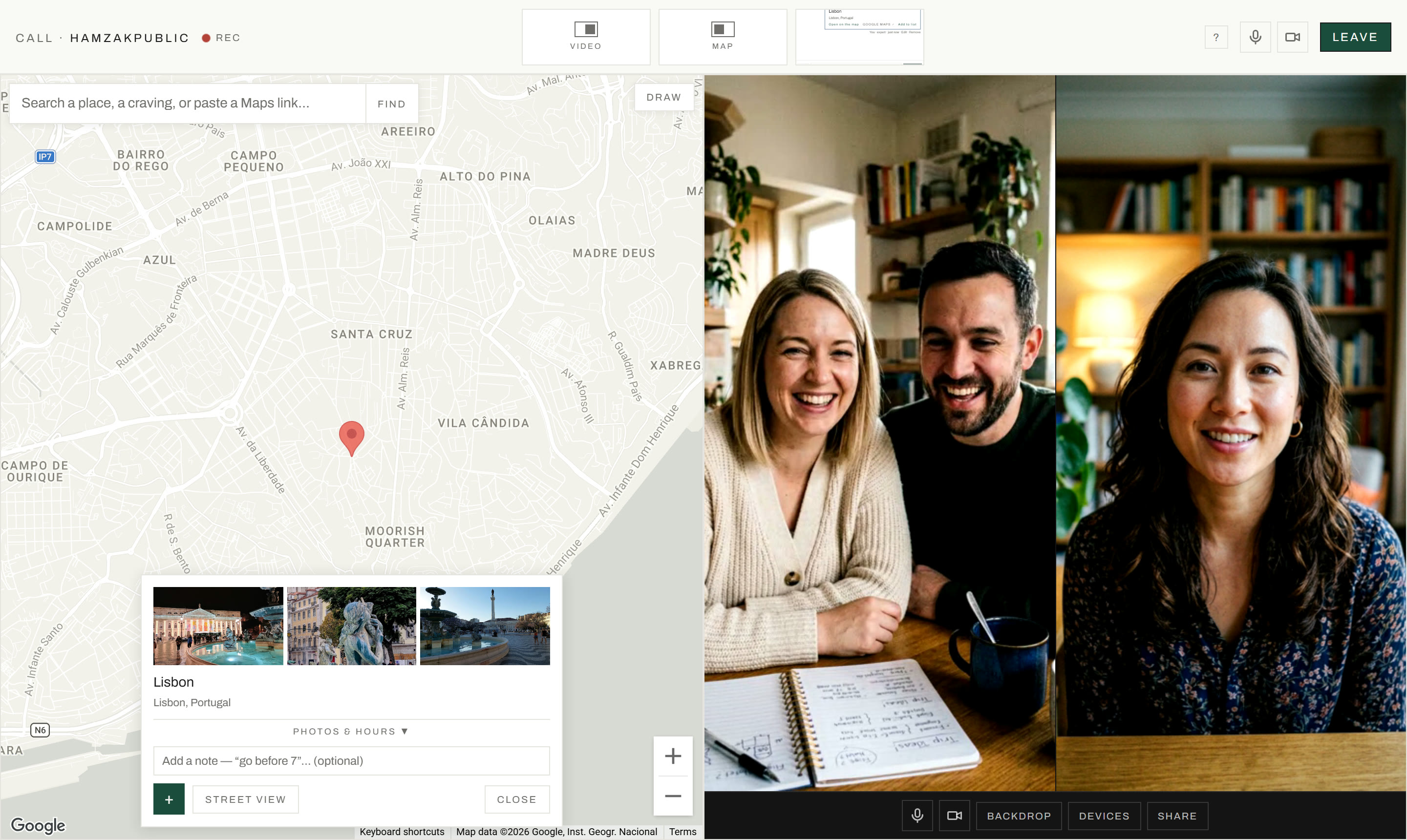Enable Draw mode on the map
Viewport: 1407px width, 840px height.
[x=663, y=97]
